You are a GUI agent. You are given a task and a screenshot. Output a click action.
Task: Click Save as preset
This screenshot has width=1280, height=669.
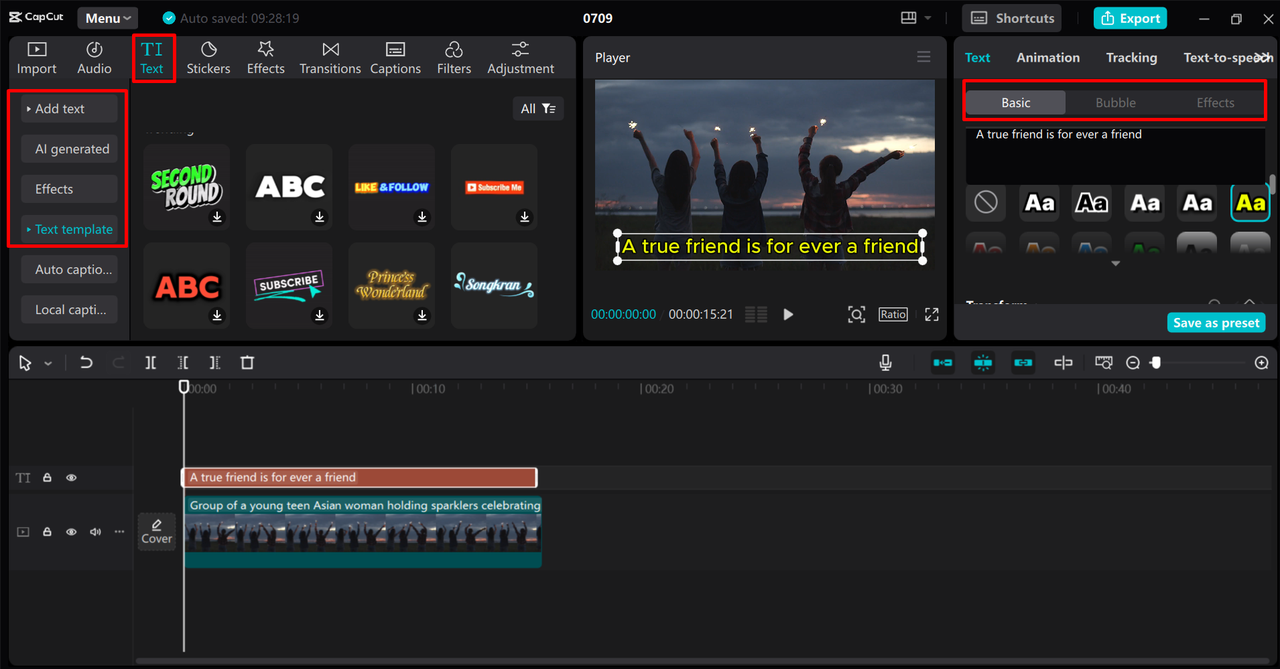[x=1216, y=323]
